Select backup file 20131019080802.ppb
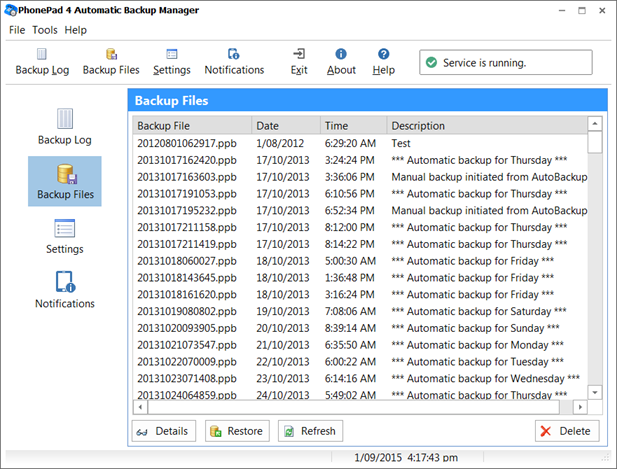This screenshot has height=469, width=617. (x=187, y=311)
